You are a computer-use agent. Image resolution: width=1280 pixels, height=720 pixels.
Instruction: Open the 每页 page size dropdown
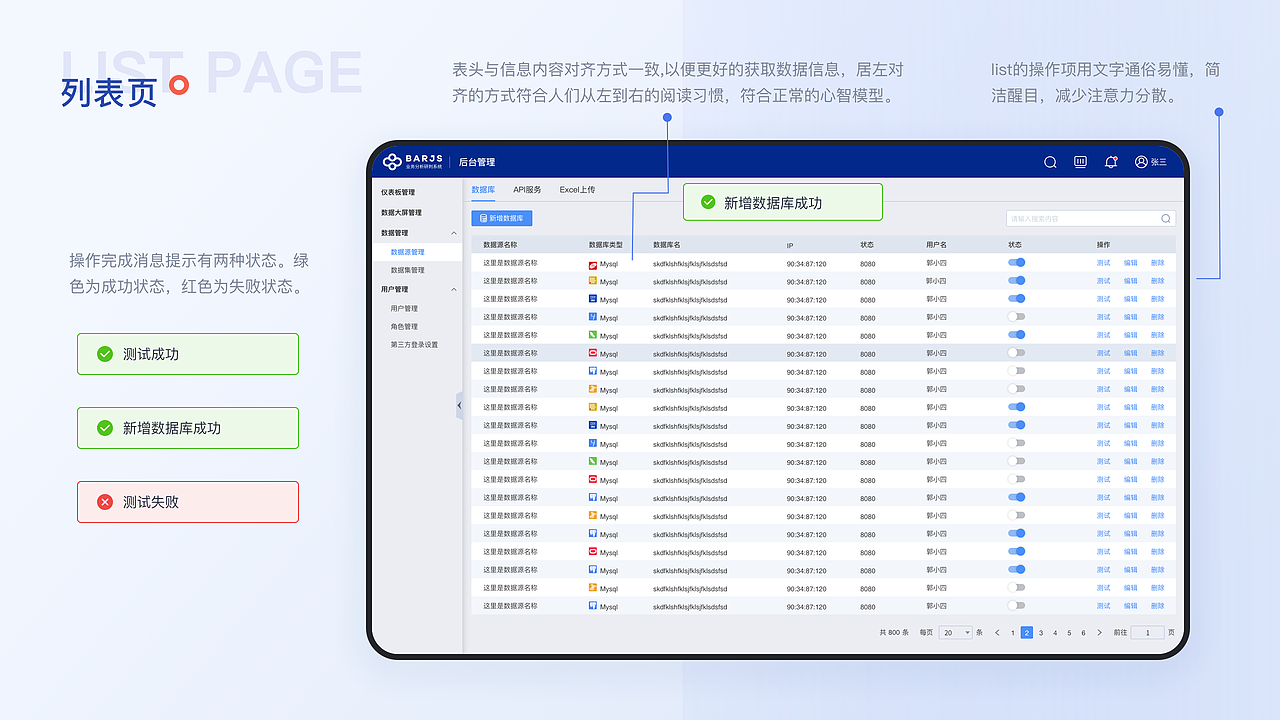tap(955, 632)
